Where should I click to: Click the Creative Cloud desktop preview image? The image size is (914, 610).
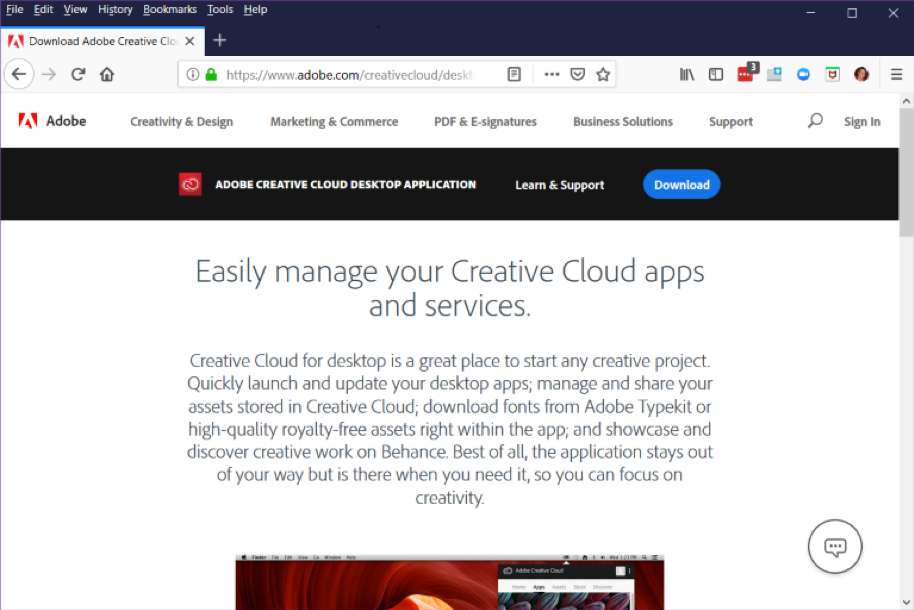pyautogui.click(x=449, y=581)
